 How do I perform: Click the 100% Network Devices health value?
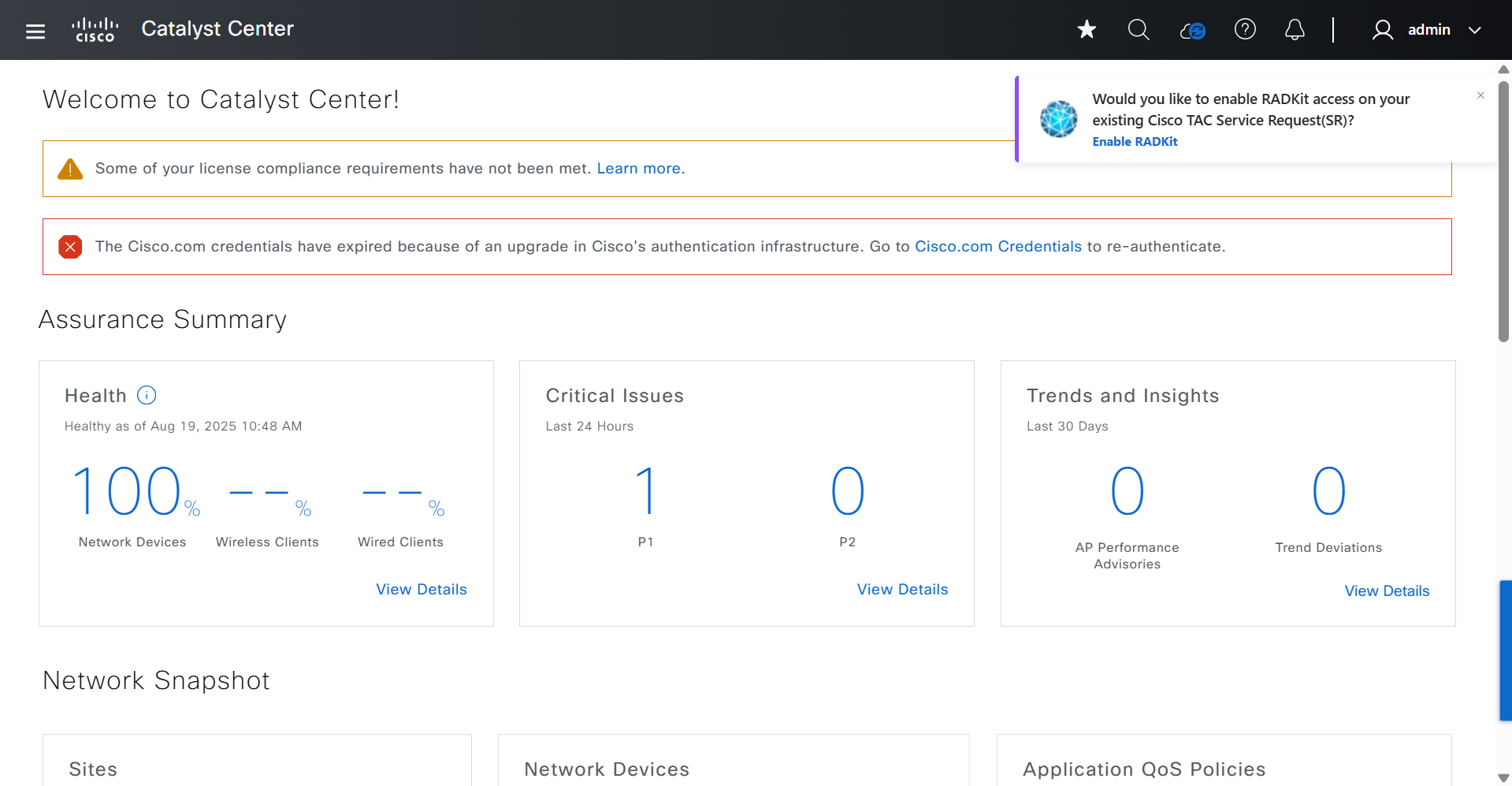click(136, 491)
